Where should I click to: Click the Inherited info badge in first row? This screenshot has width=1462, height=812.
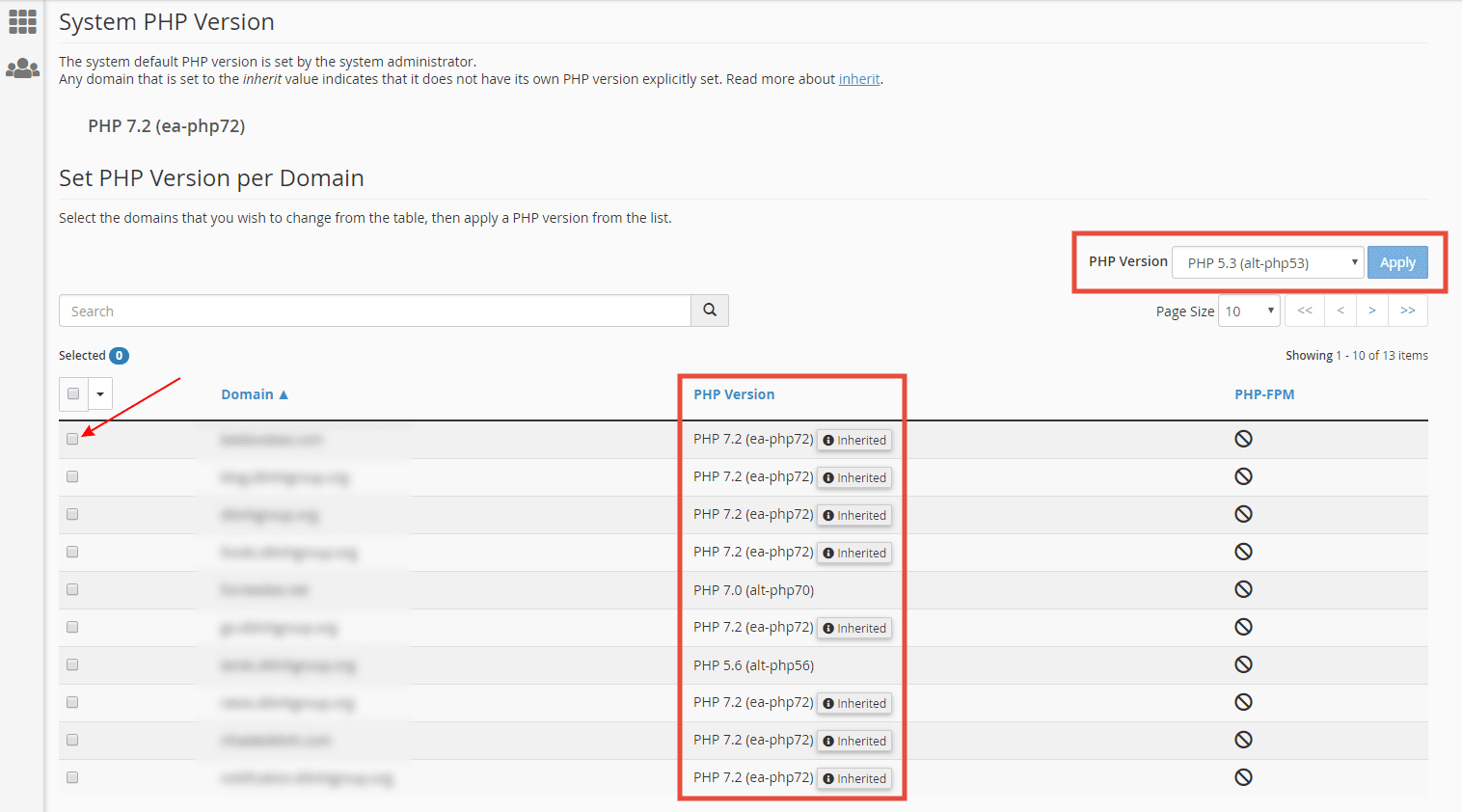pos(854,440)
